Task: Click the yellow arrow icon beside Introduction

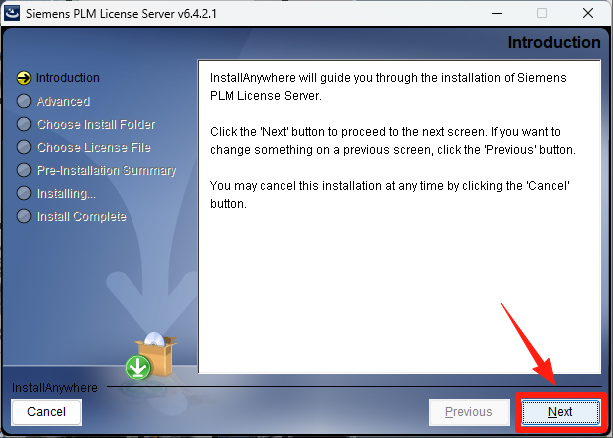Action: pos(24,78)
